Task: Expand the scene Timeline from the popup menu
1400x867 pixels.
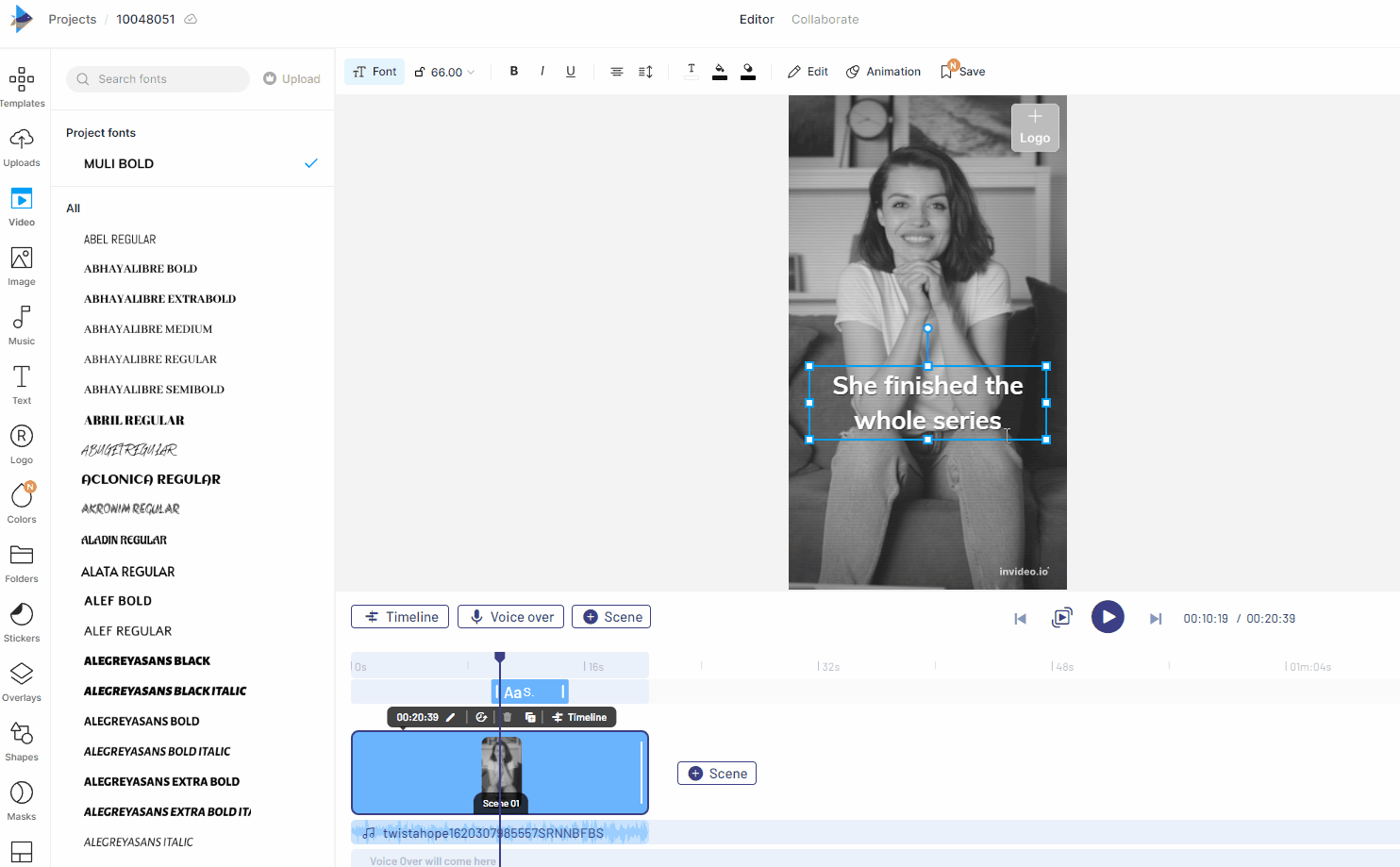Action: (x=580, y=717)
